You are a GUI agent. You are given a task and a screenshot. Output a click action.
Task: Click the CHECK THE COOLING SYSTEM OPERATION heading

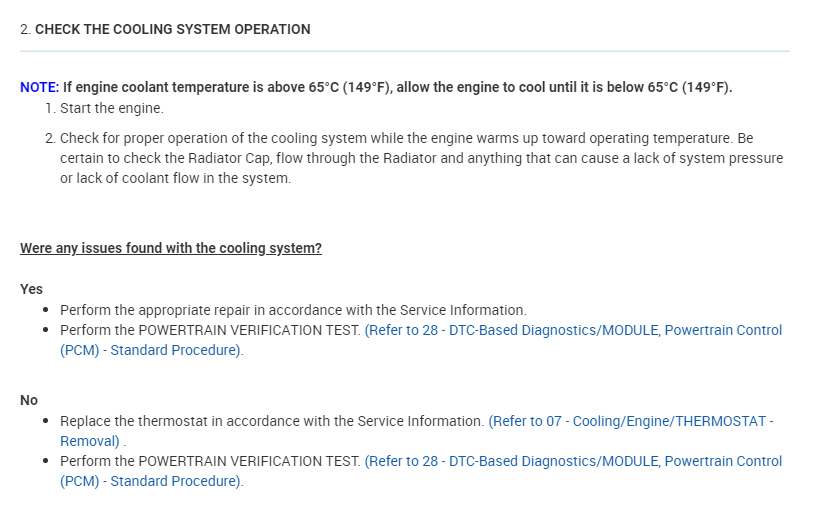pyautogui.click(x=172, y=29)
